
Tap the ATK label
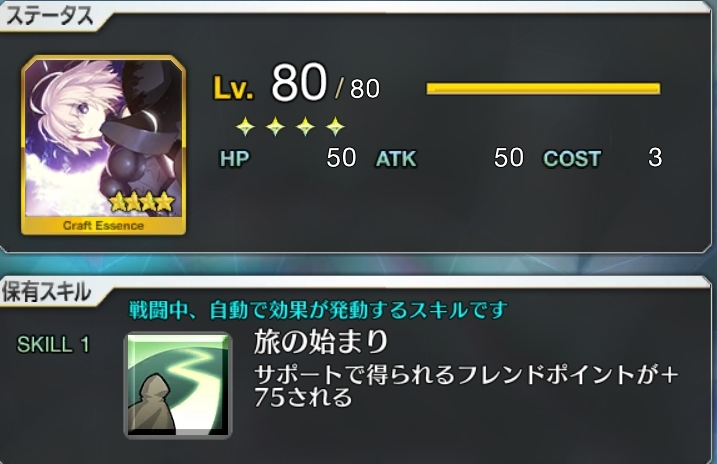pos(396,159)
